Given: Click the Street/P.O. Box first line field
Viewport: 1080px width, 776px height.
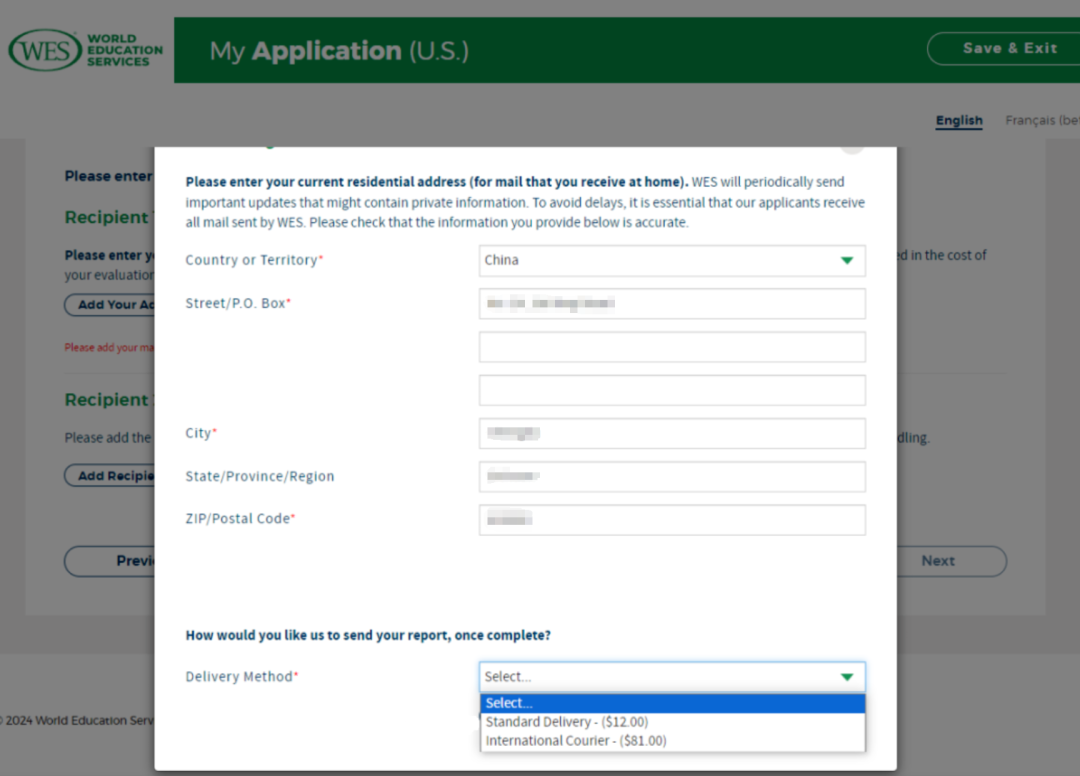Looking at the screenshot, I should pos(671,303).
